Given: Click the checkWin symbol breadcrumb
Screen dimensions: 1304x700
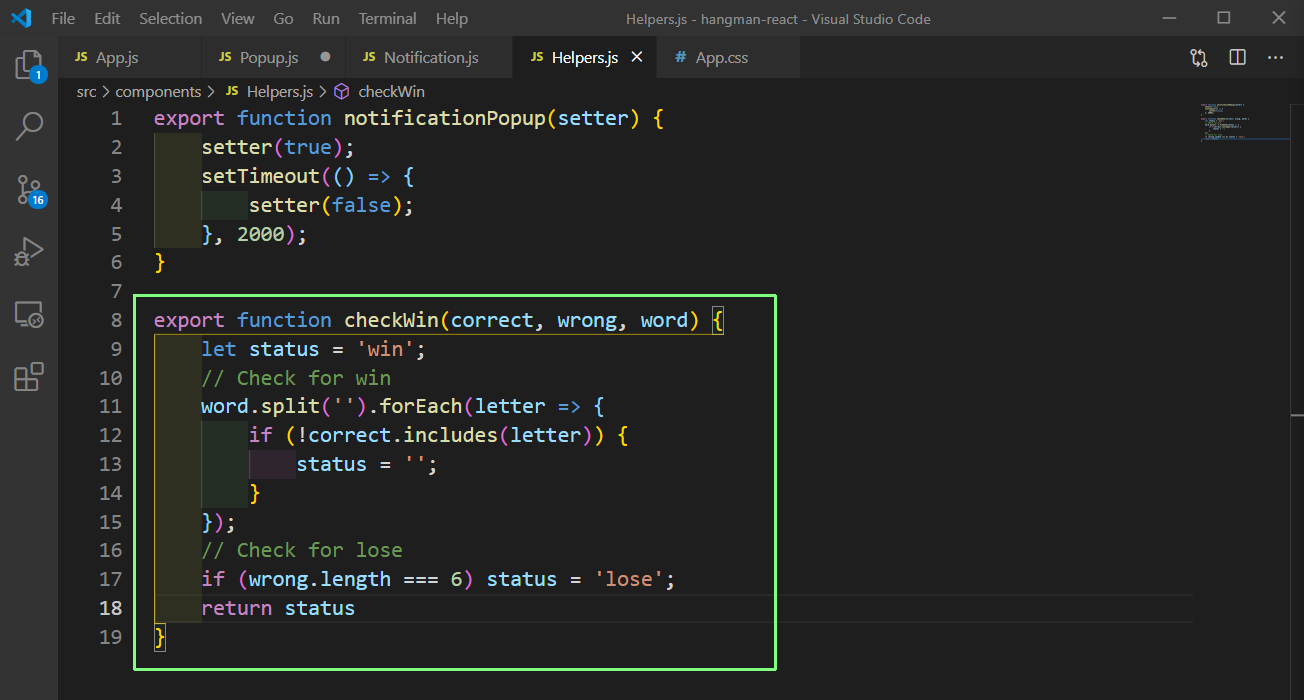Looking at the screenshot, I should [x=380, y=91].
